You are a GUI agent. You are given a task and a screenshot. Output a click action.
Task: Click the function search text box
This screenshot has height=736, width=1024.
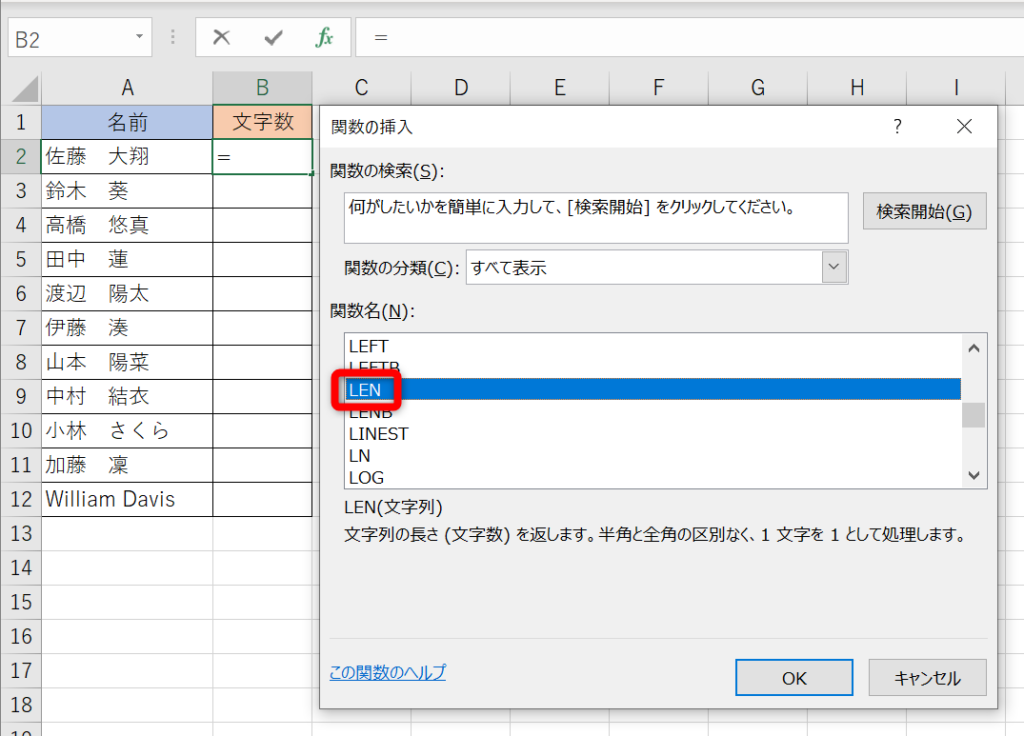click(x=595, y=218)
